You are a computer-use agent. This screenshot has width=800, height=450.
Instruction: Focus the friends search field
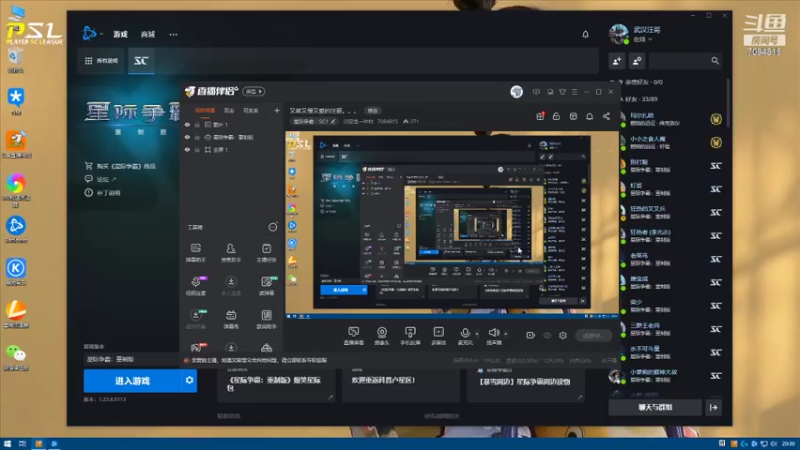(x=685, y=61)
